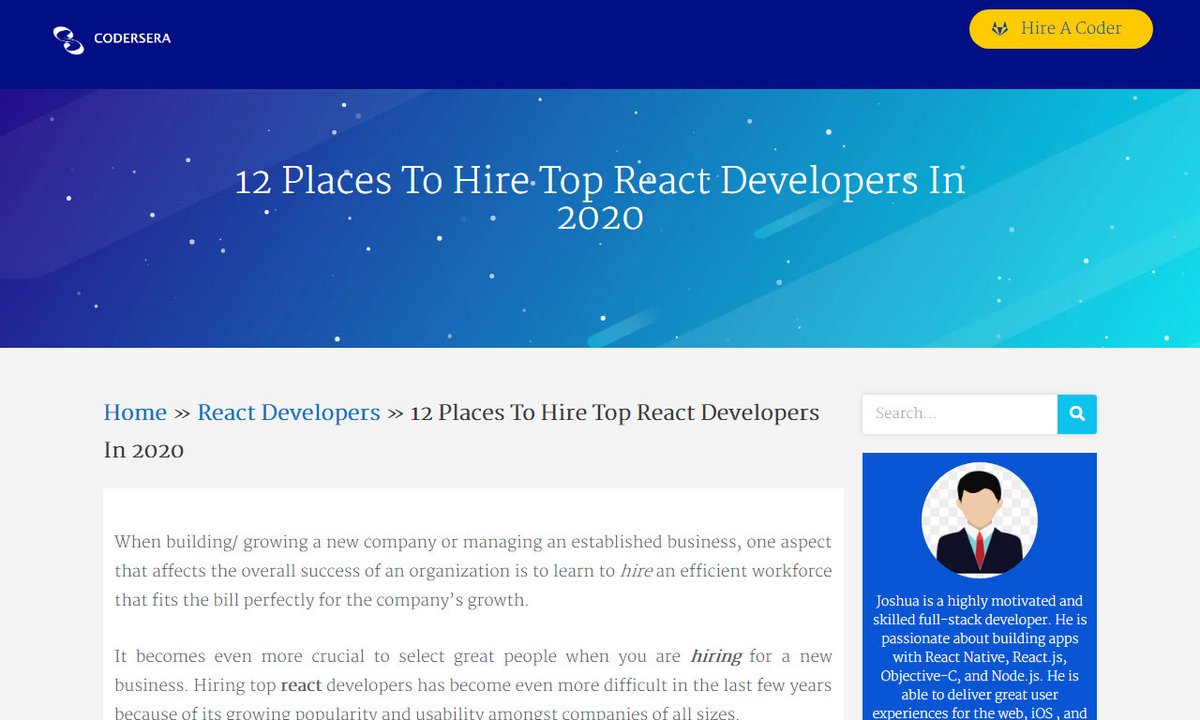Click the italic word 'hiring' in second paragraph
1200x720 pixels.
(x=716, y=657)
